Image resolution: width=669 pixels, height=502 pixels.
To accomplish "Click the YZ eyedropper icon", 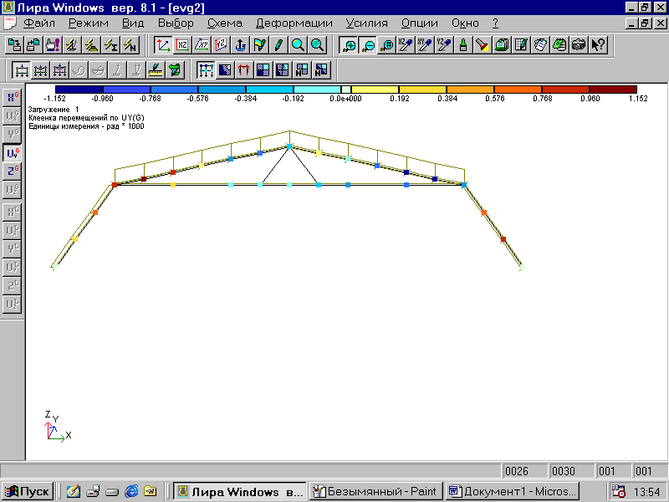I will click(x=444, y=45).
